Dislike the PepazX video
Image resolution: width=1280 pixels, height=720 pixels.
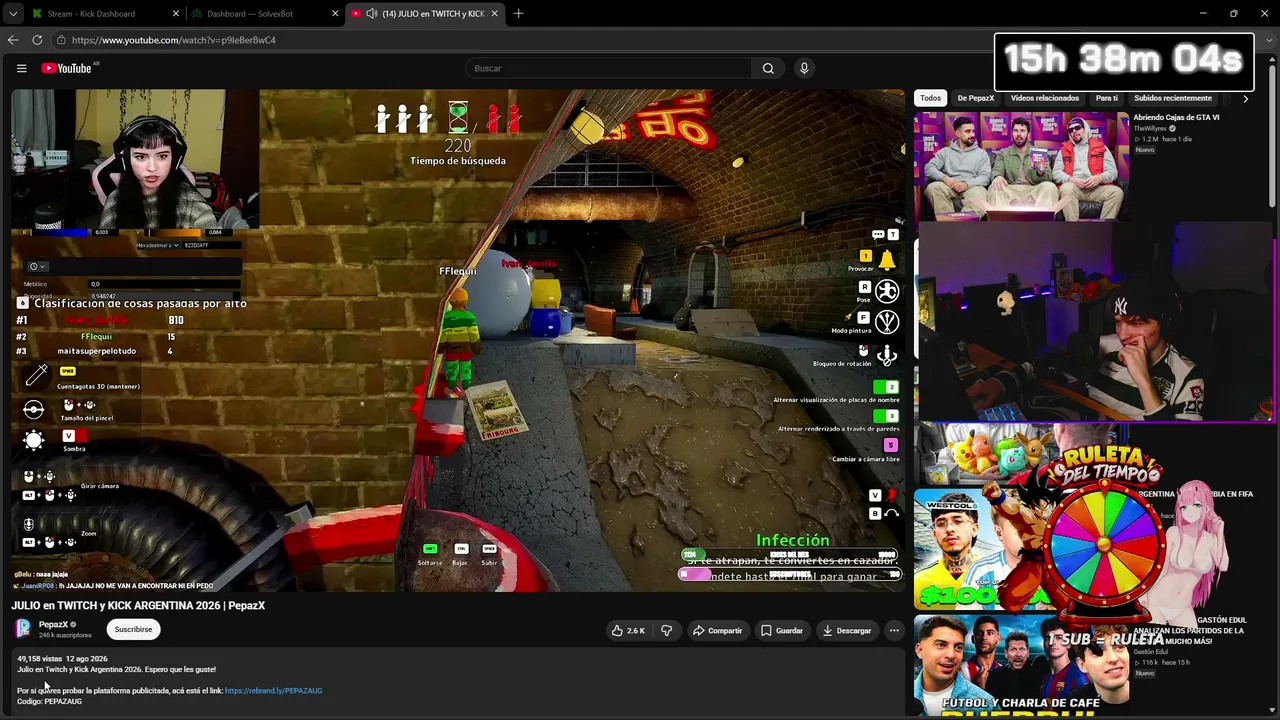[x=667, y=631]
